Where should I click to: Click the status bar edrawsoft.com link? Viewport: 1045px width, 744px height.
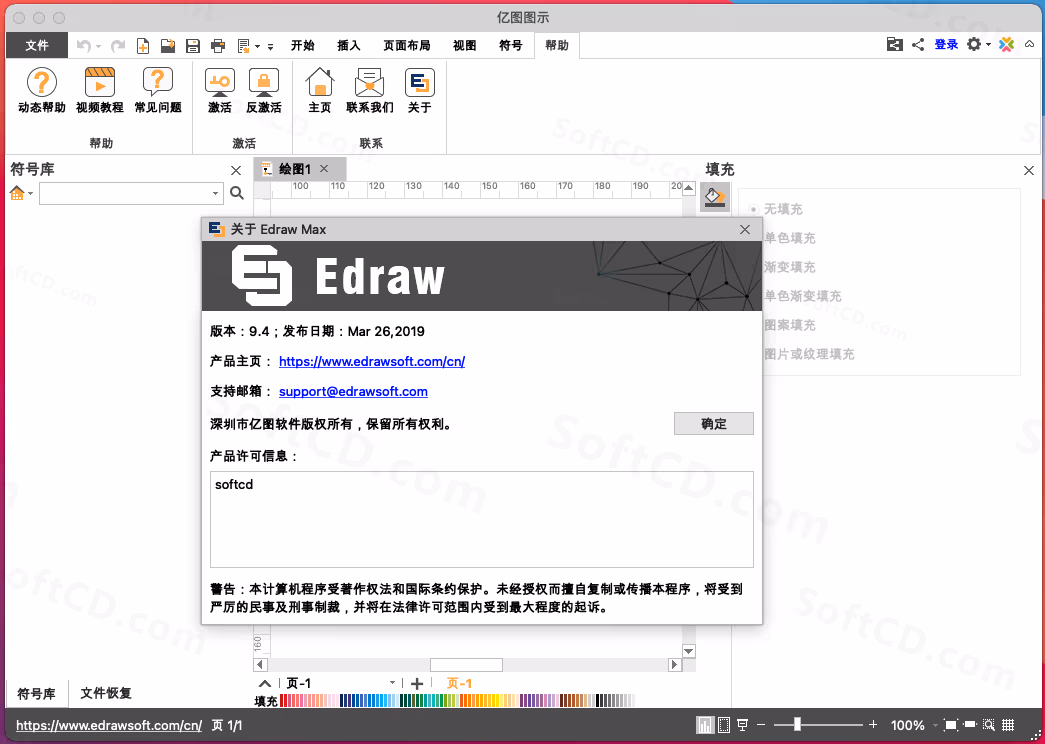109,725
